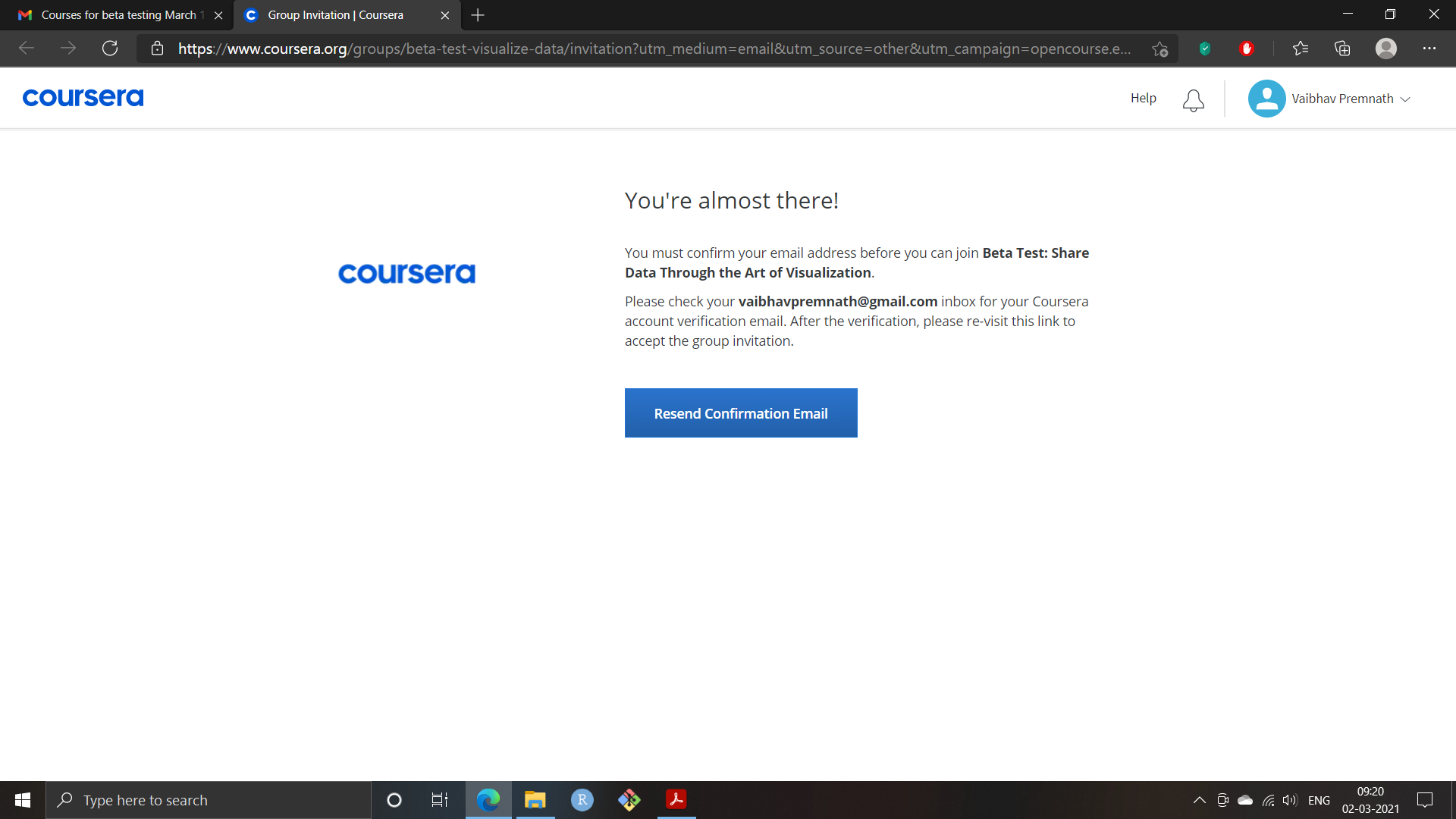This screenshot has width=1456, height=819.
Task: Open OneDrive cloud tray icon
Action: tap(1245, 800)
